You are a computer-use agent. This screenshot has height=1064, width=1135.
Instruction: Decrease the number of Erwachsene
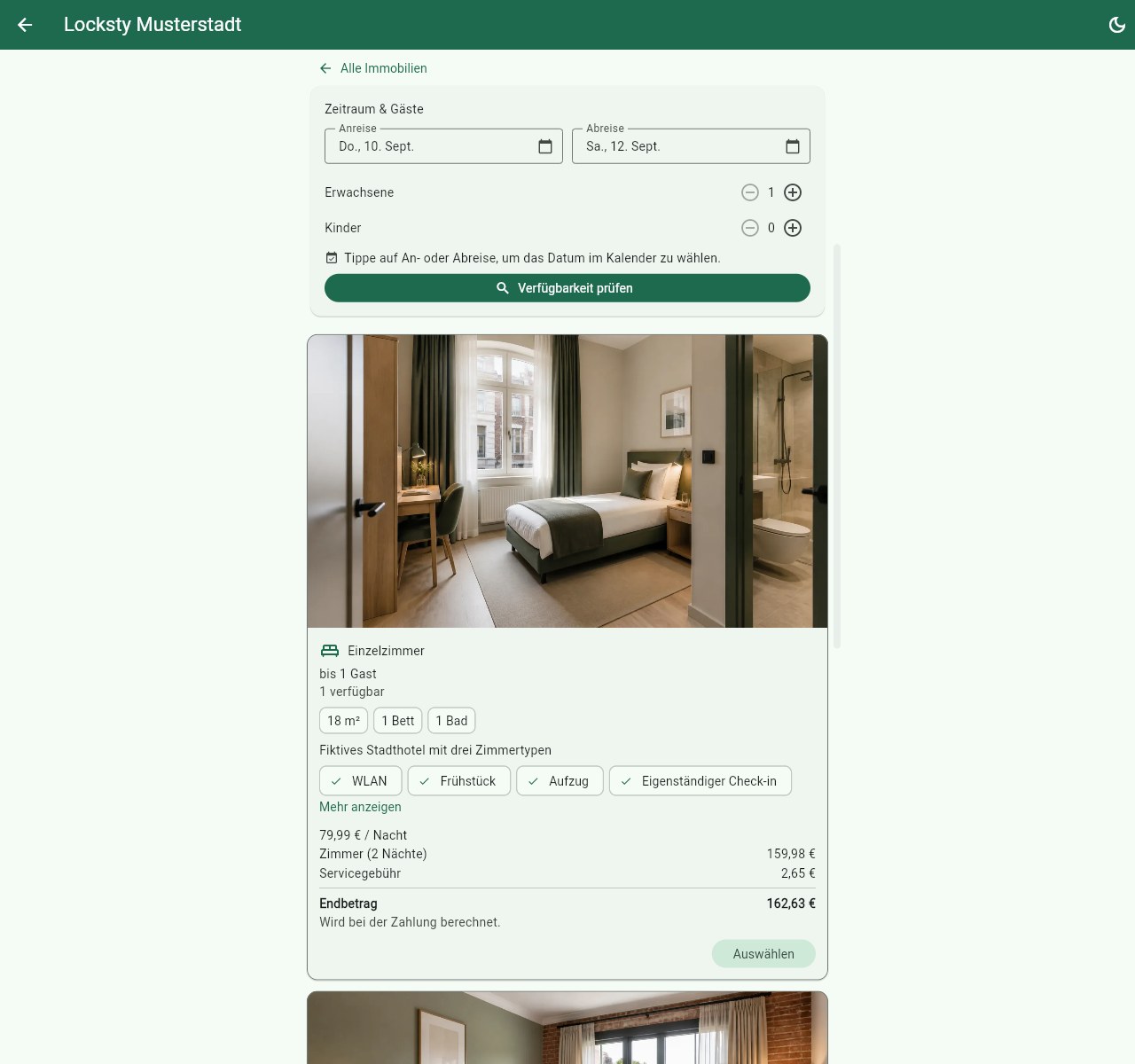[750, 192]
